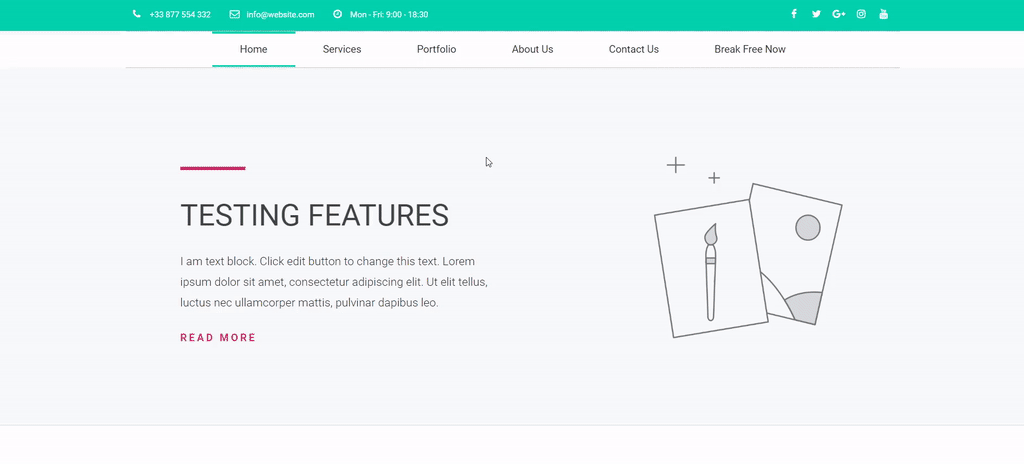Open the Instagram social link
1024x464 pixels.
pyautogui.click(x=861, y=14)
